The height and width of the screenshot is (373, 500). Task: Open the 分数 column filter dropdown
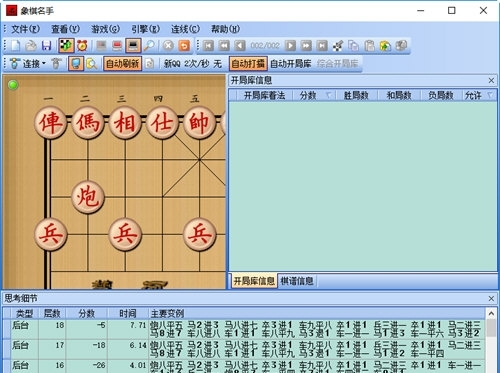point(328,96)
